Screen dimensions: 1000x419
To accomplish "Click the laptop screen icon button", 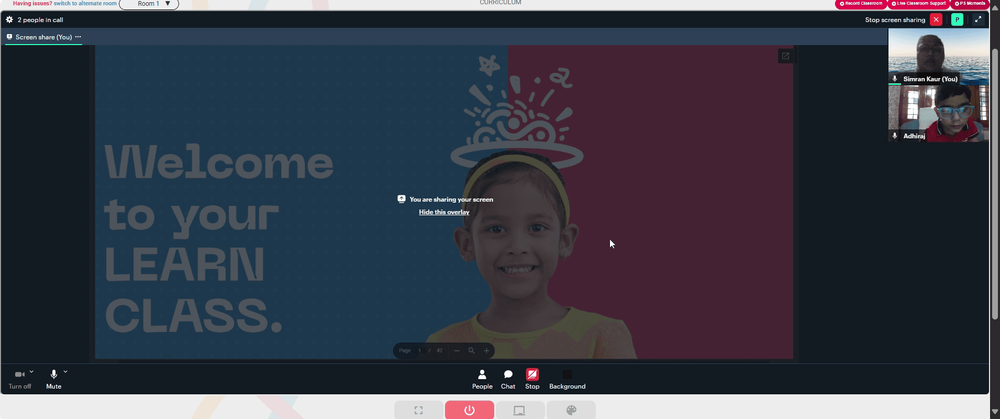I will coord(520,410).
